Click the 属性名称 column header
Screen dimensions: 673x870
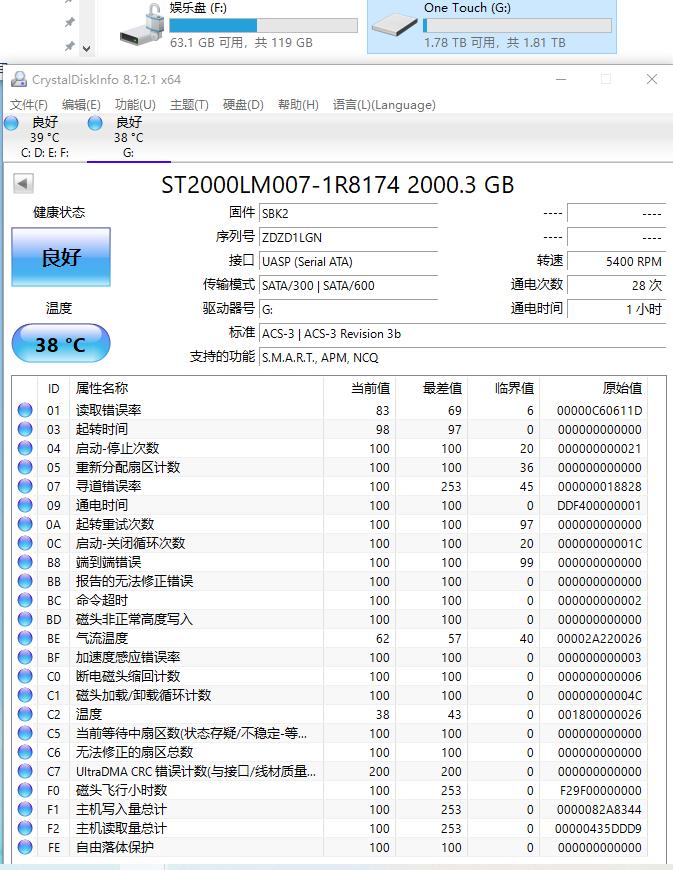[196, 388]
